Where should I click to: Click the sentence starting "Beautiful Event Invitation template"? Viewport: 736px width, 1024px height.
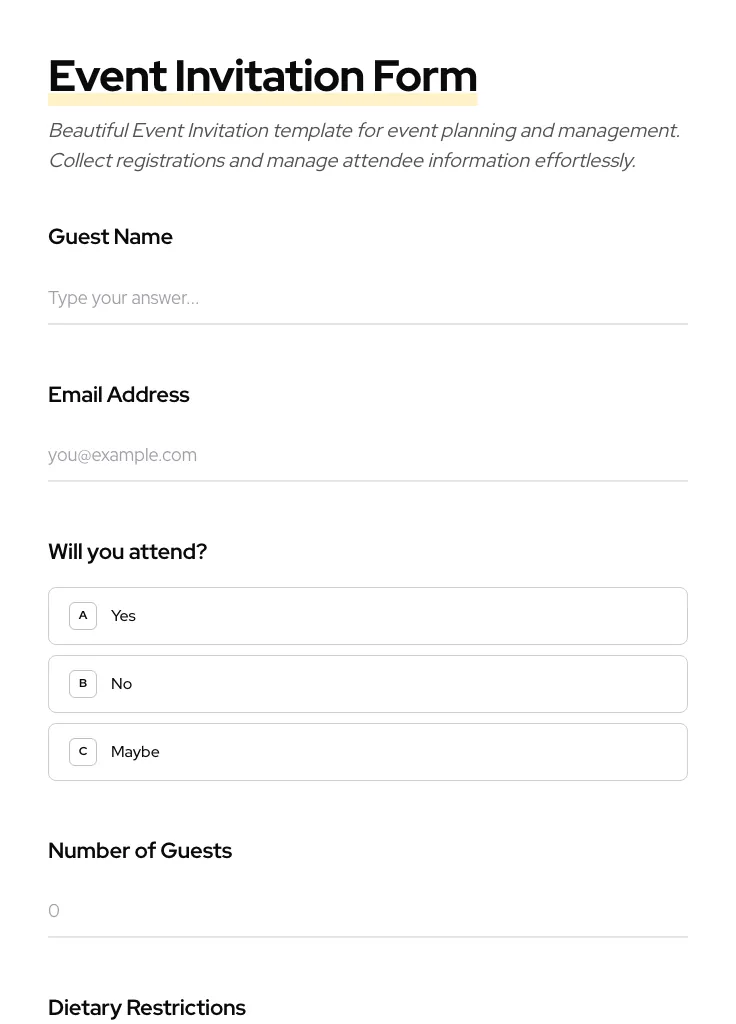[x=363, y=130]
